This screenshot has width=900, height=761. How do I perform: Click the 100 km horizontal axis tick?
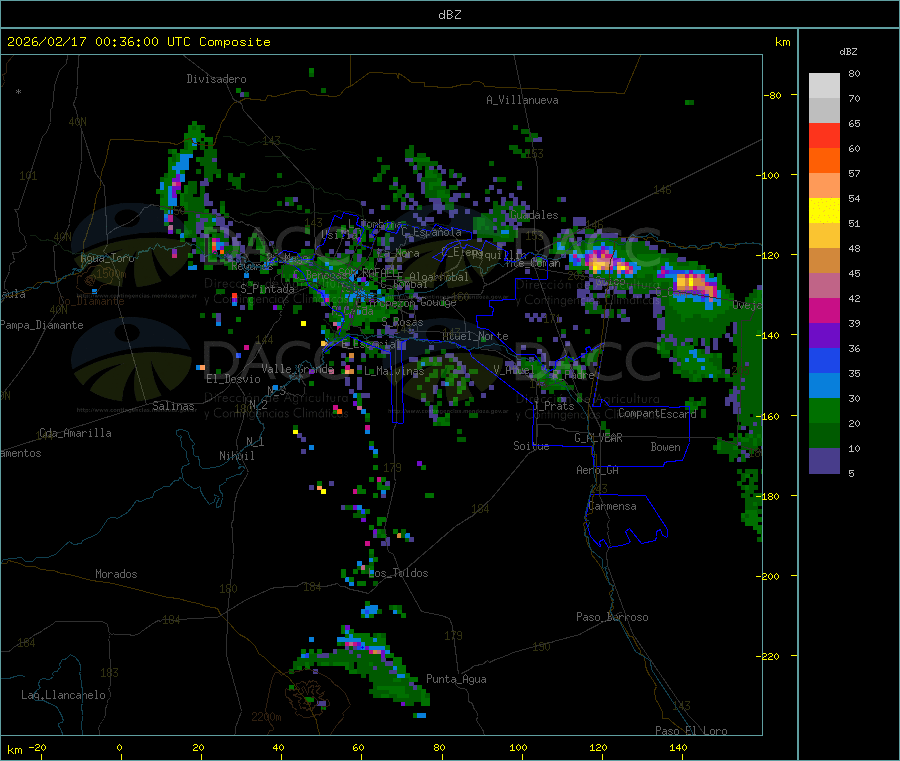pyautogui.click(x=518, y=748)
